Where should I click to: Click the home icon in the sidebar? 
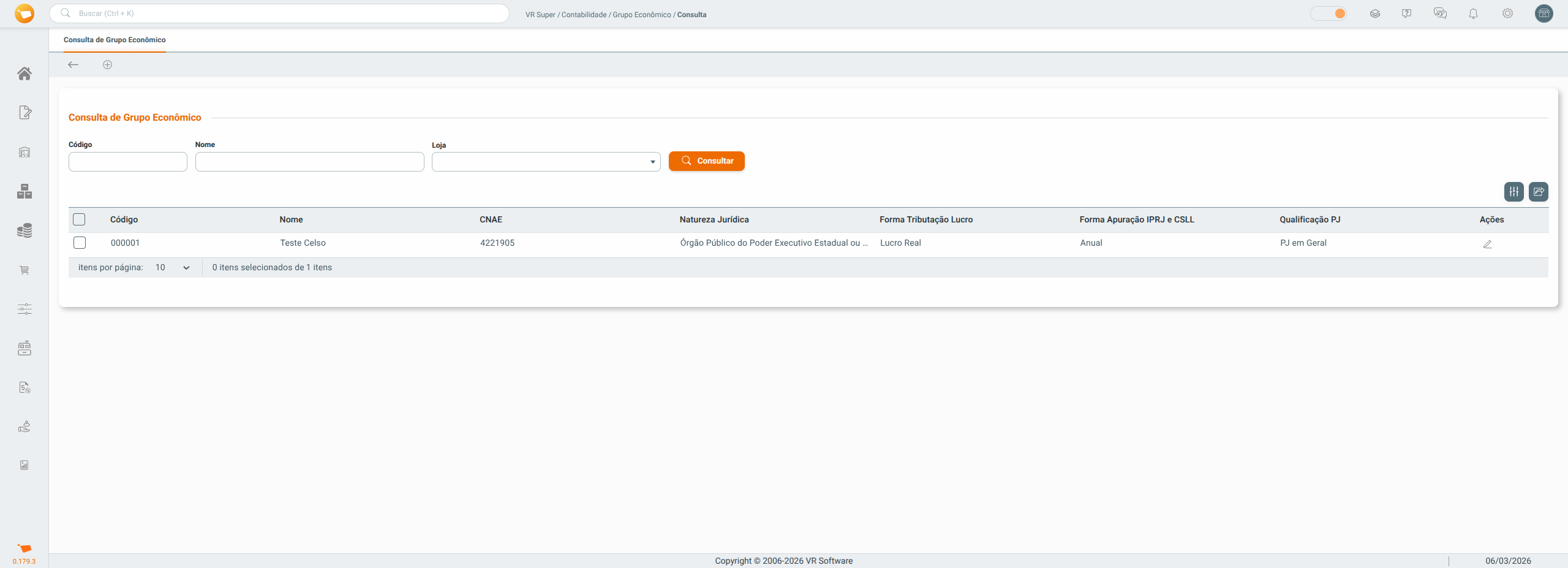24,74
